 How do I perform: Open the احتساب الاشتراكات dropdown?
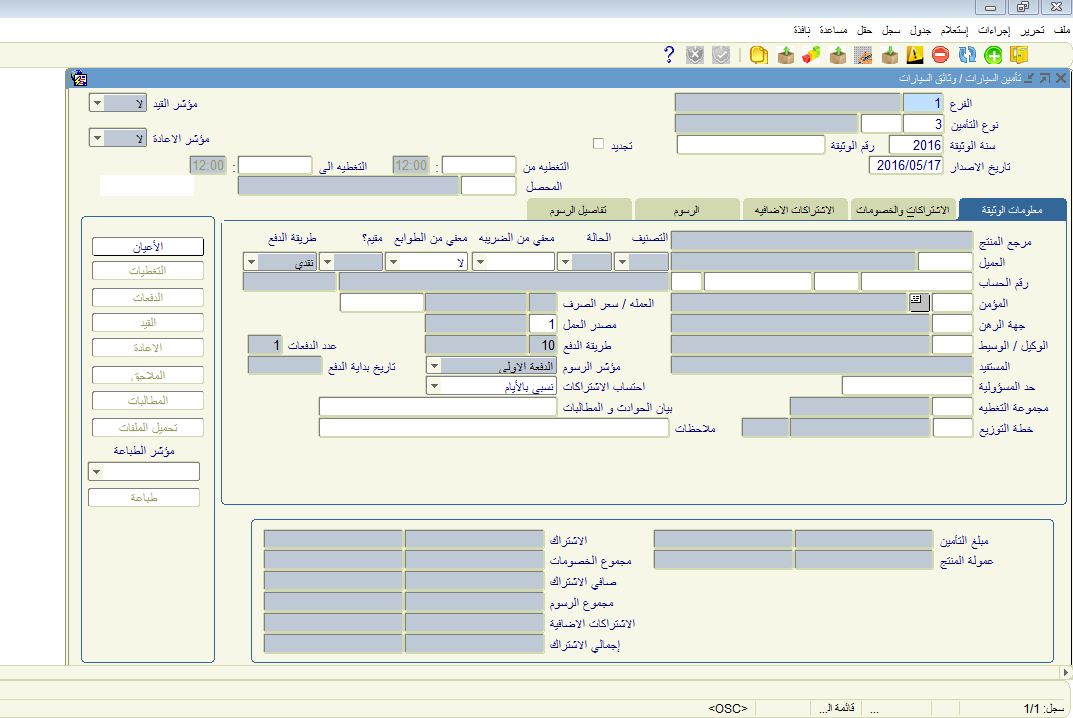pyautogui.click(x=435, y=385)
